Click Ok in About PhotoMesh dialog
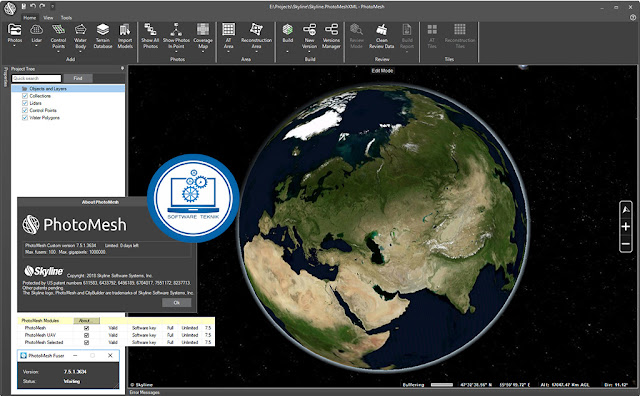Viewport: 640px width, 396px height. [x=177, y=303]
